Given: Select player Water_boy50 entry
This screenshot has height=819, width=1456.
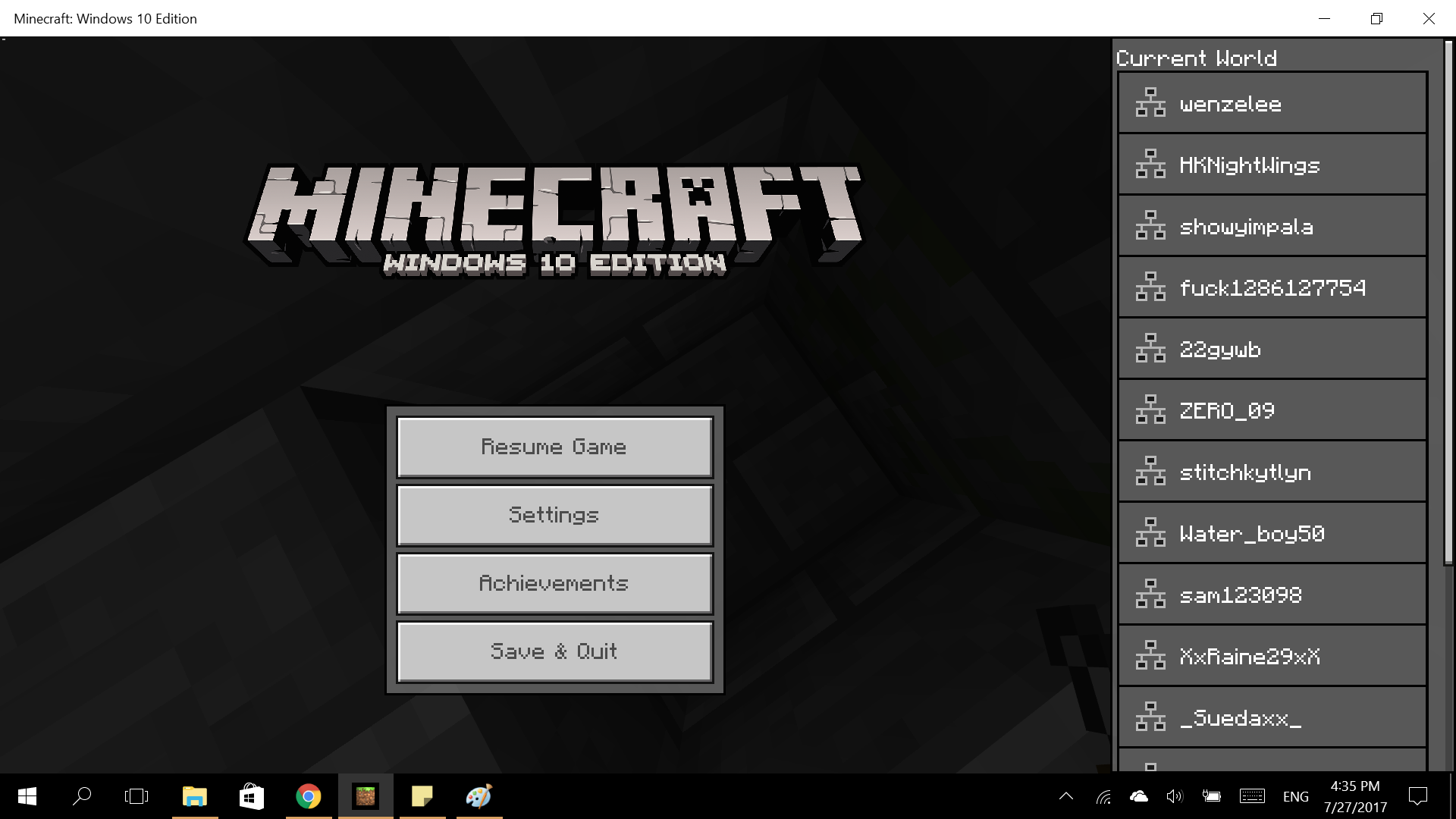Looking at the screenshot, I should click(x=1272, y=533).
